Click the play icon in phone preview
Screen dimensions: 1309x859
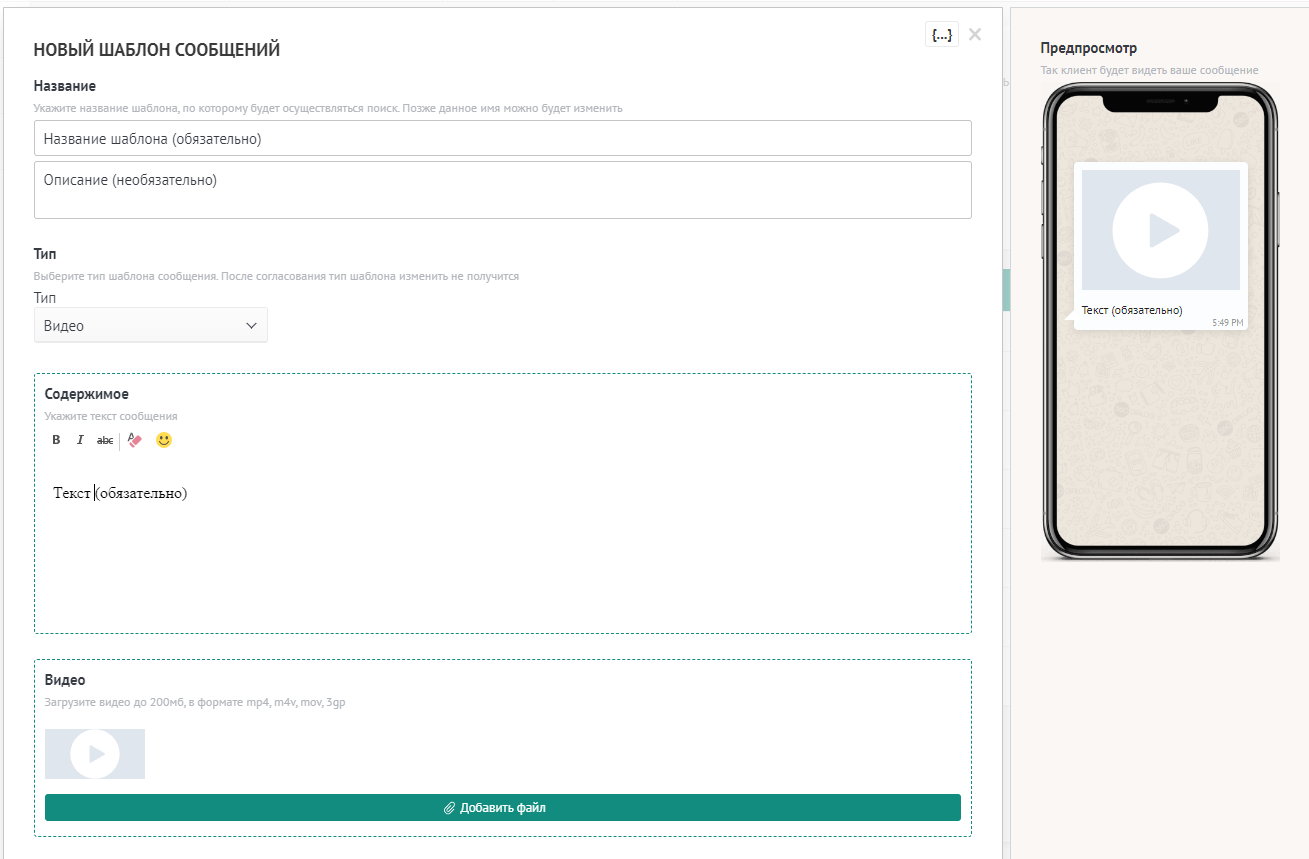(1161, 230)
